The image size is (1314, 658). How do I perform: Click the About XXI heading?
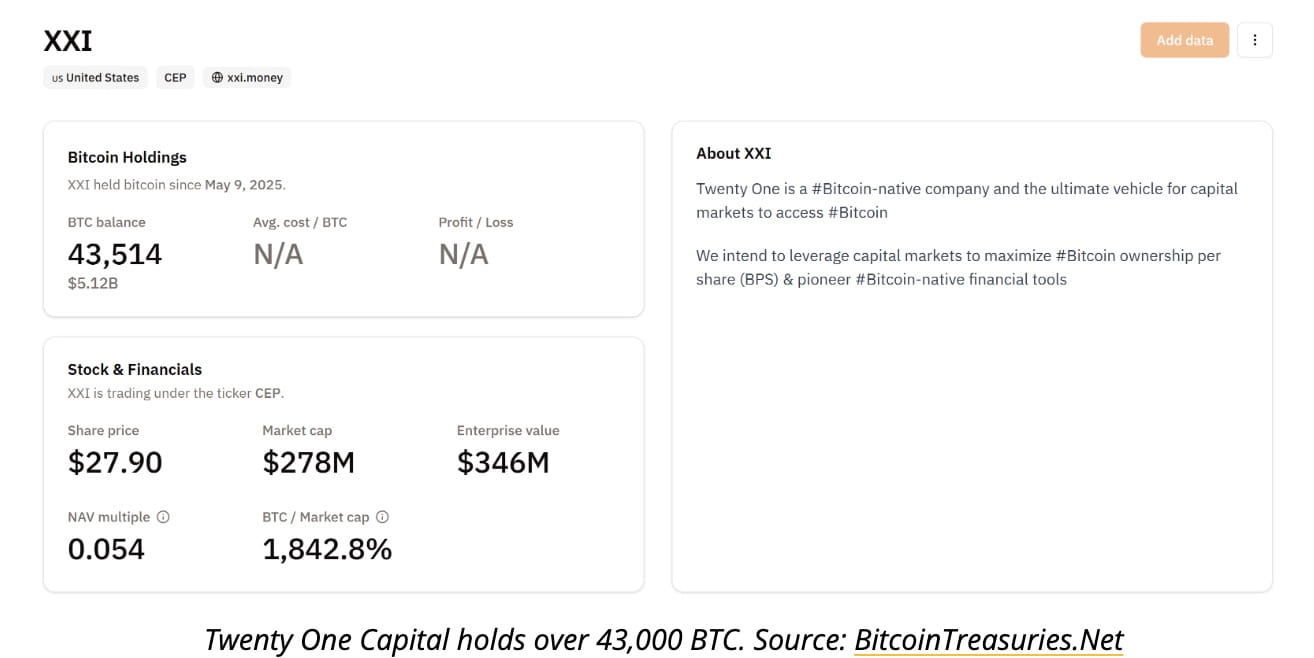click(734, 153)
